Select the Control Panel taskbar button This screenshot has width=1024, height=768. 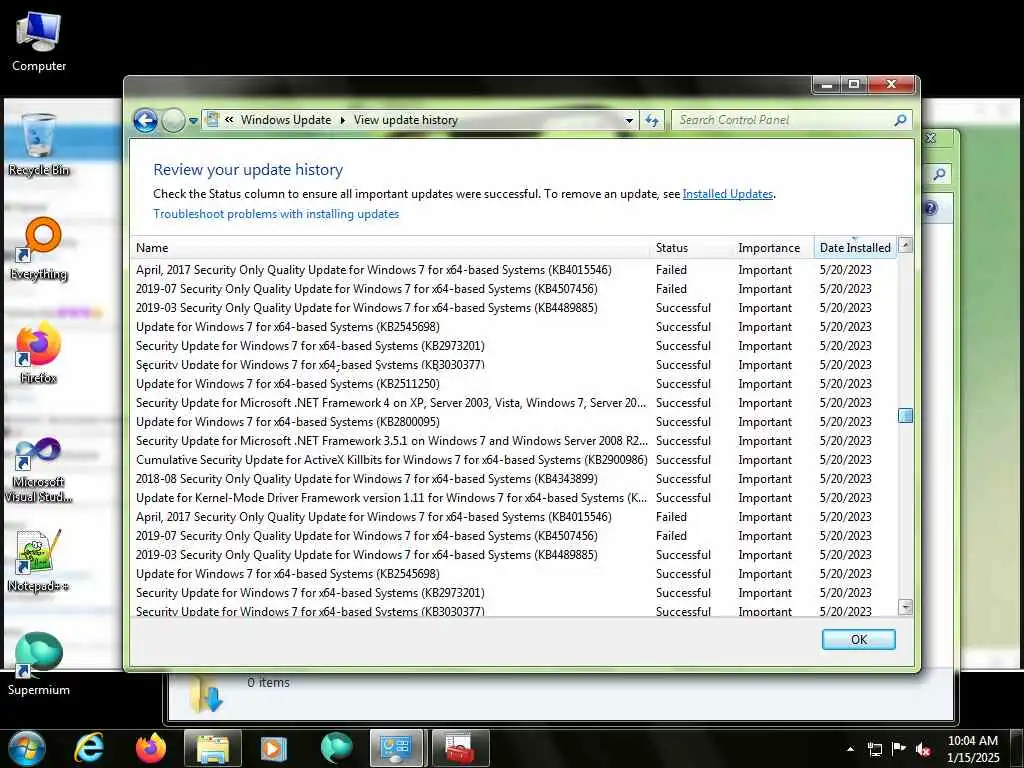click(396, 748)
